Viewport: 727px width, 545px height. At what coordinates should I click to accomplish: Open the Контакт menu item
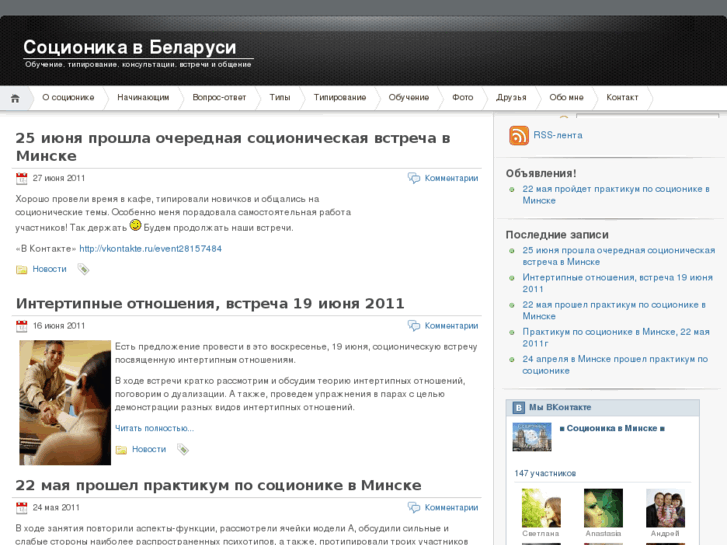coord(622,97)
